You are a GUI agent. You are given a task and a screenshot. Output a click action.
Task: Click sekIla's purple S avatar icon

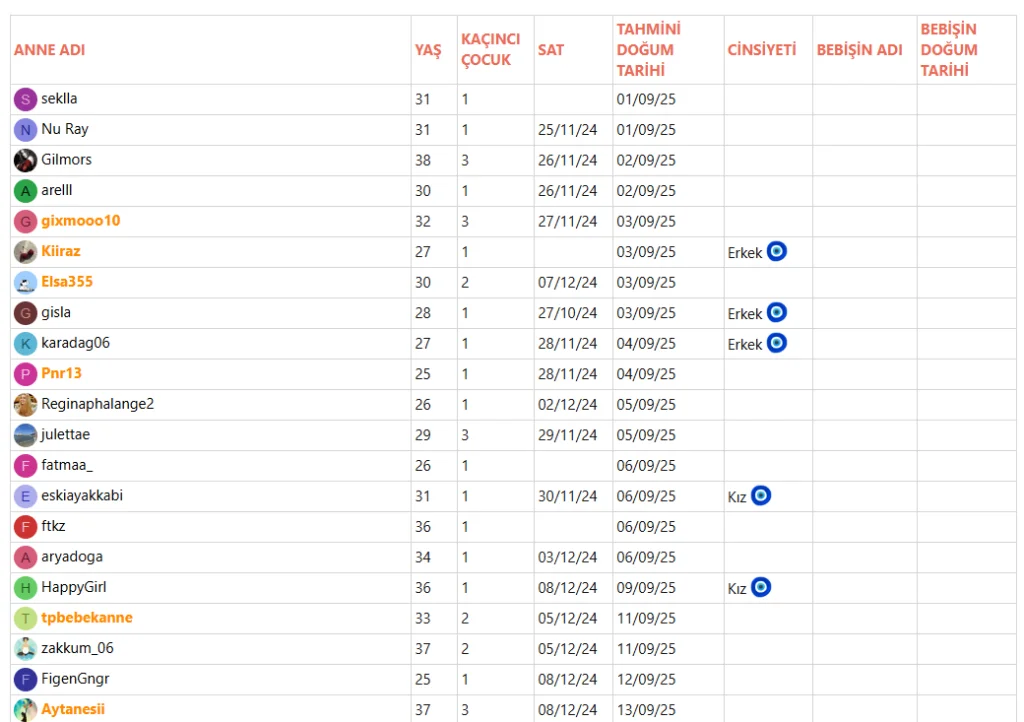26,99
